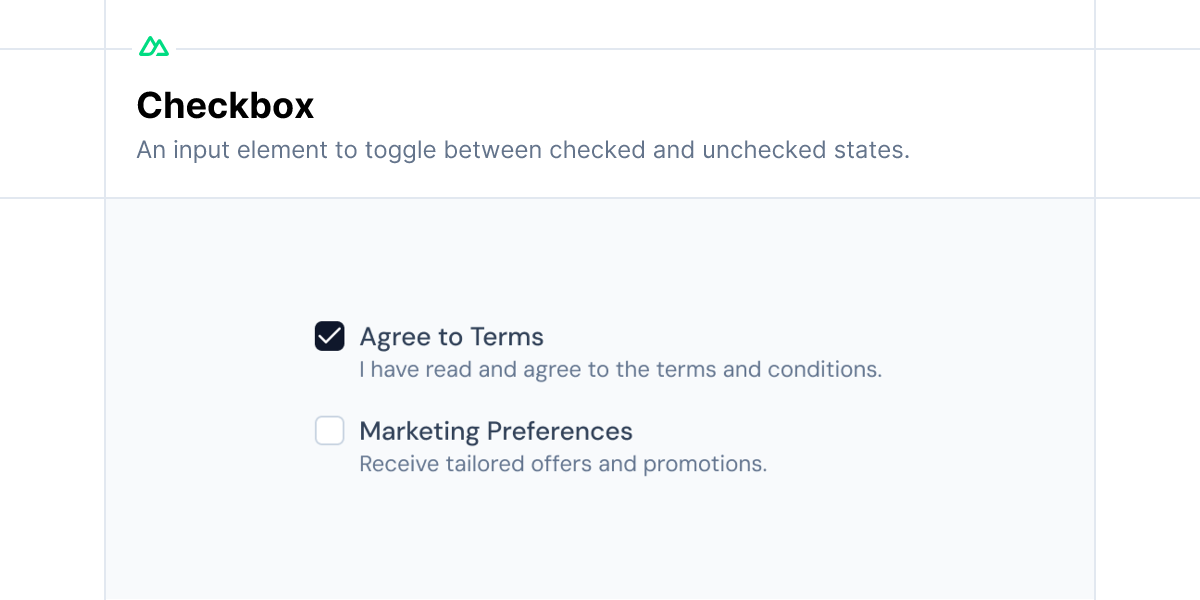Click the white checkmark in the checked box
The image size is (1200, 600).
click(x=330, y=336)
